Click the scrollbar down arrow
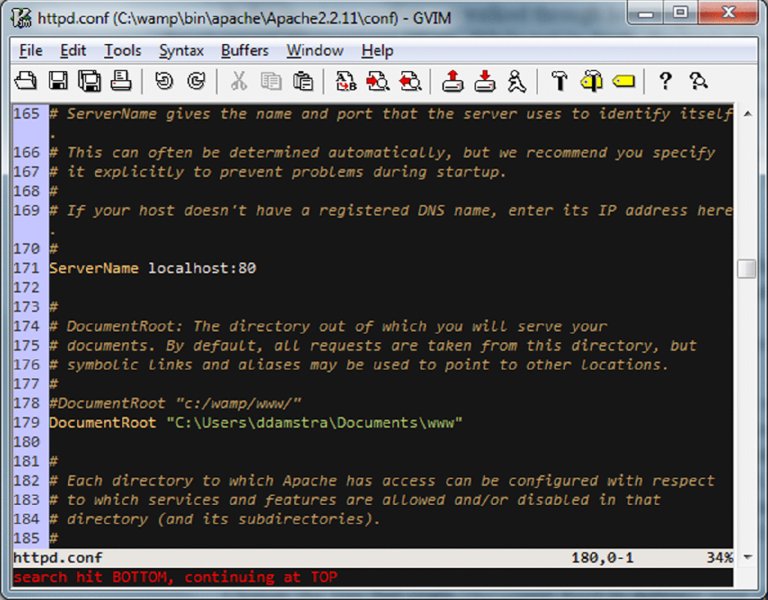Screen dimensions: 768x600 point(747,557)
